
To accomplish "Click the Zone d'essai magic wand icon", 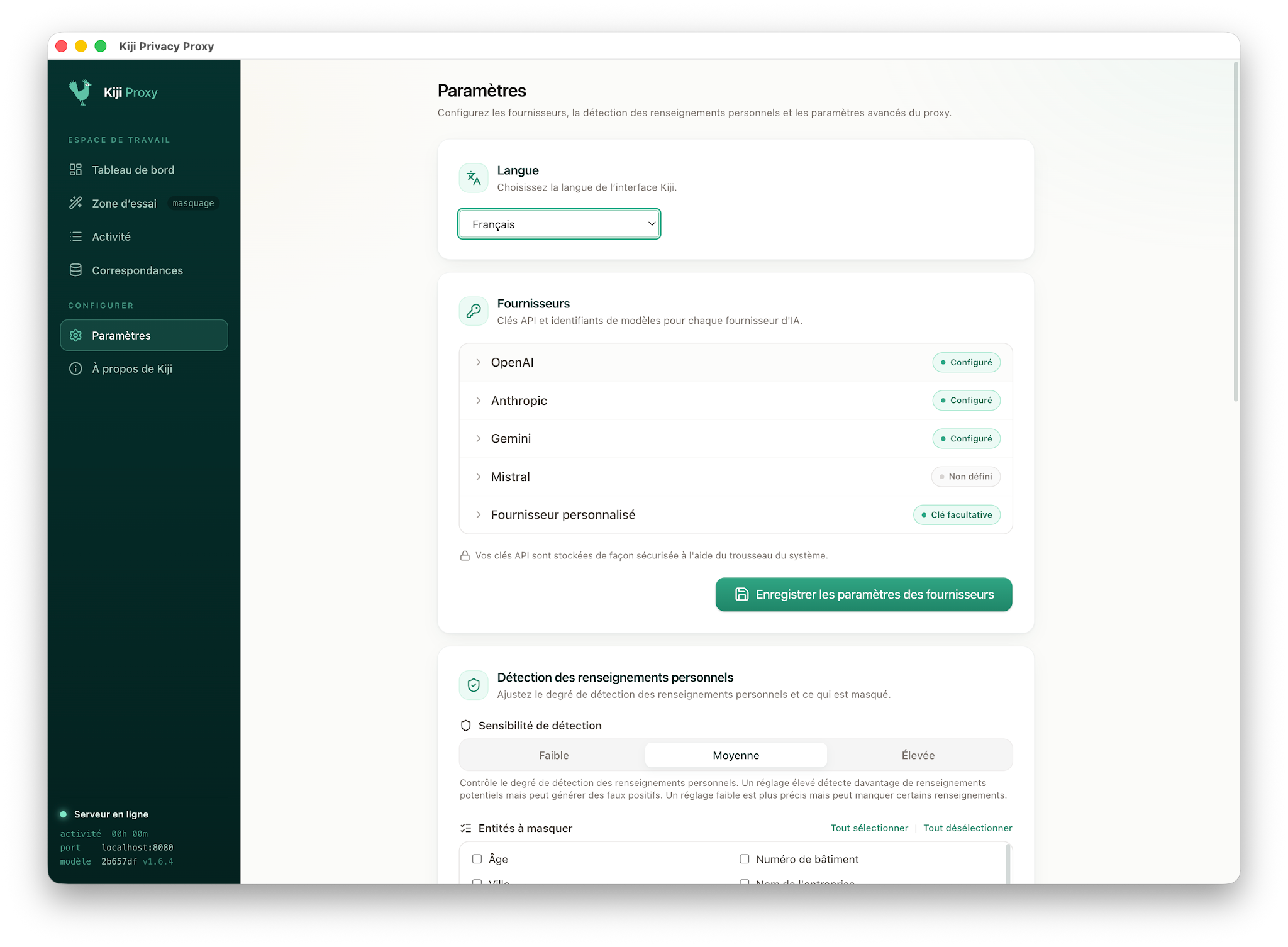I will (x=75, y=203).
